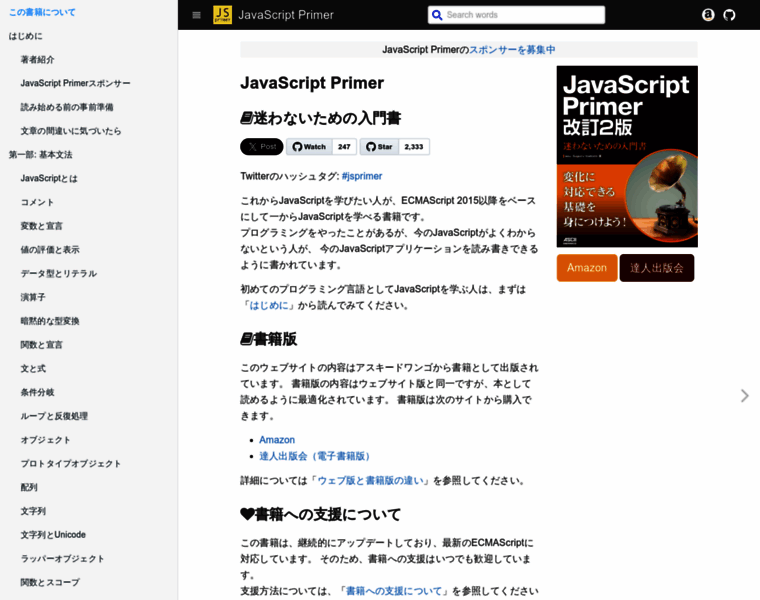
Task: Open the 達人出版会（電子書籍版） list link
Action: click(317, 456)
